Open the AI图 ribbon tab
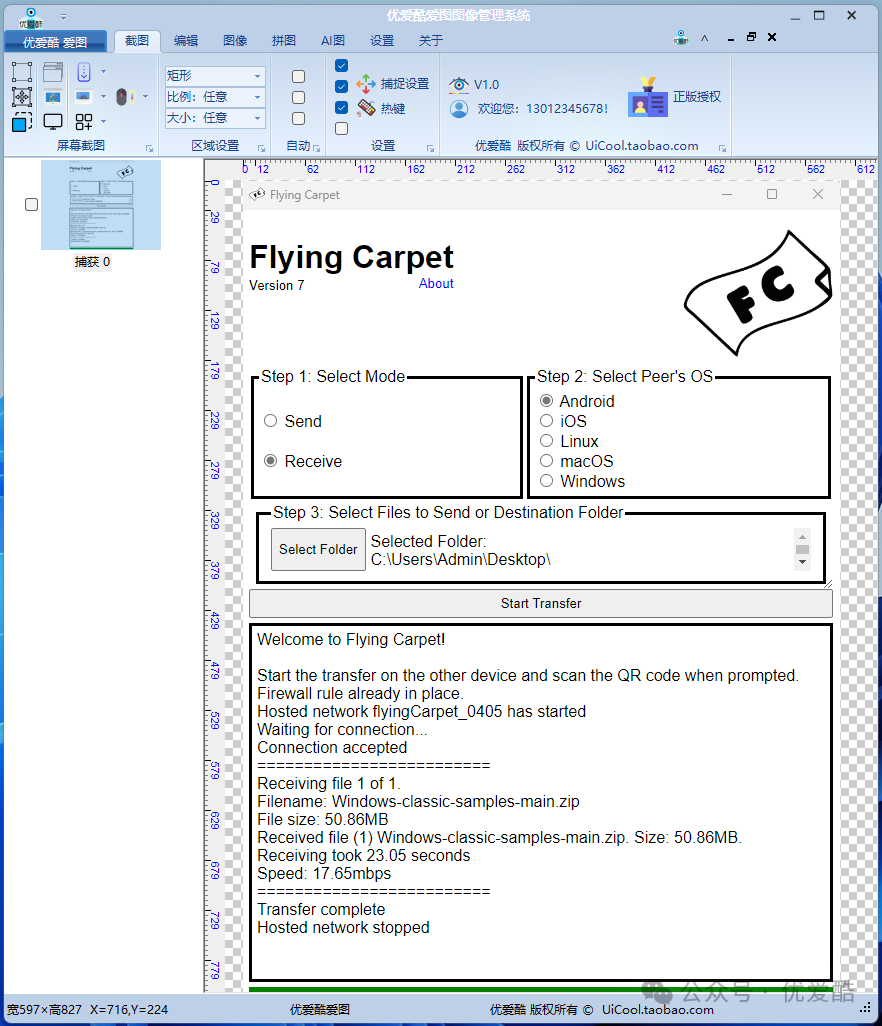 (x=333, y=41)
